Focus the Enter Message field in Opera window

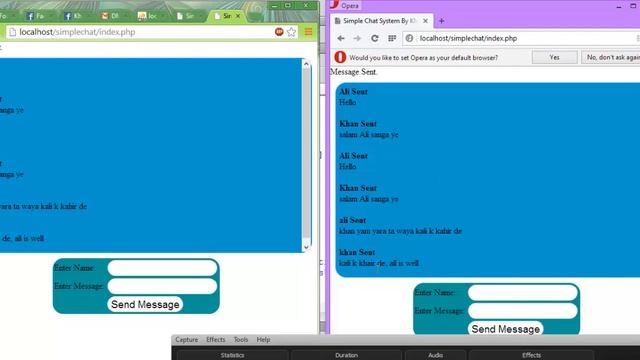tap(522, 311)
